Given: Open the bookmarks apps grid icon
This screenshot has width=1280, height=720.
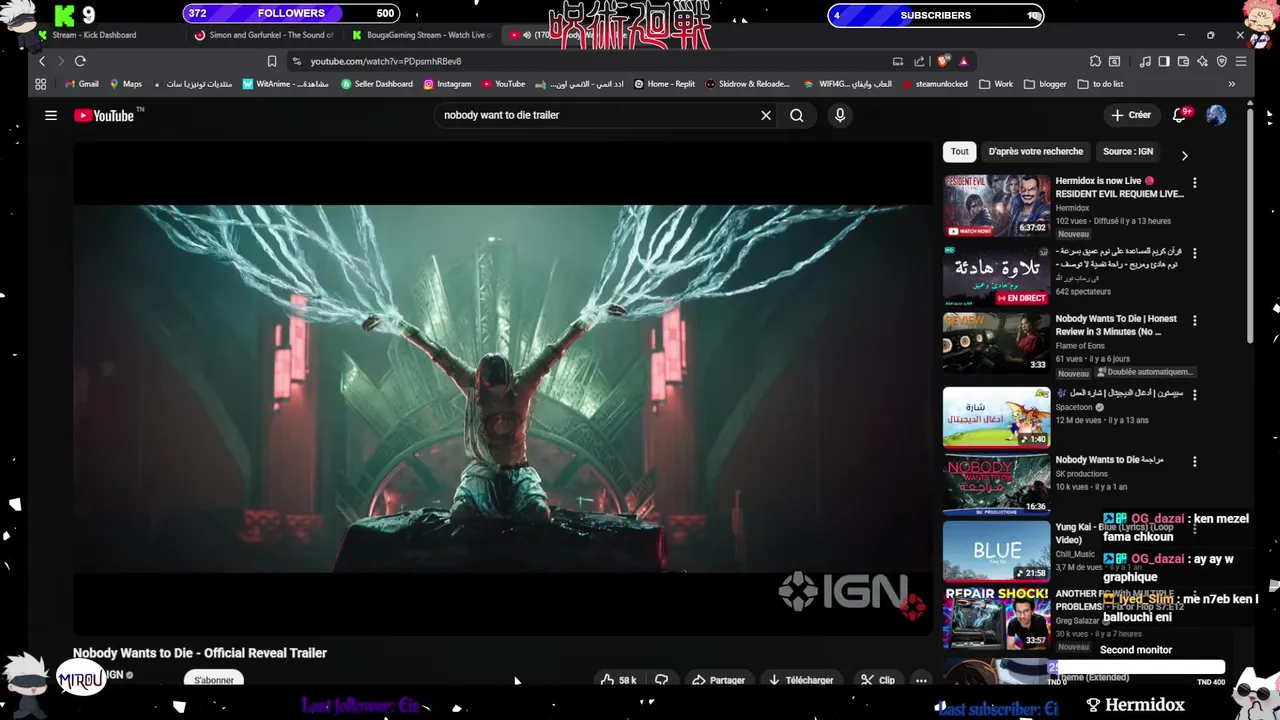Looking at the screenshot, I should coord(42,84).
